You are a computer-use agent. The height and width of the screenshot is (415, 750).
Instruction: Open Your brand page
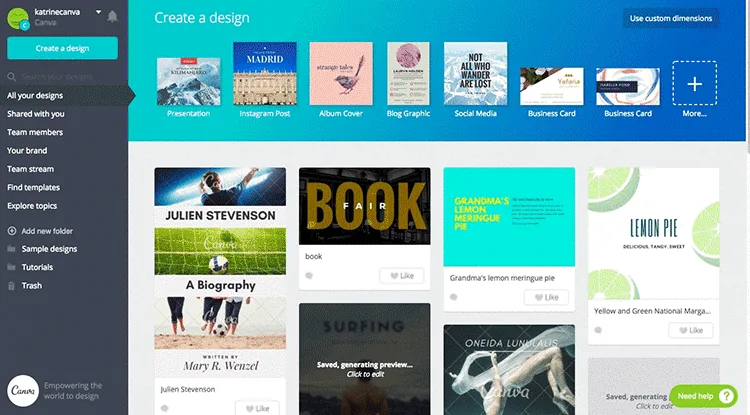[27, 151]
